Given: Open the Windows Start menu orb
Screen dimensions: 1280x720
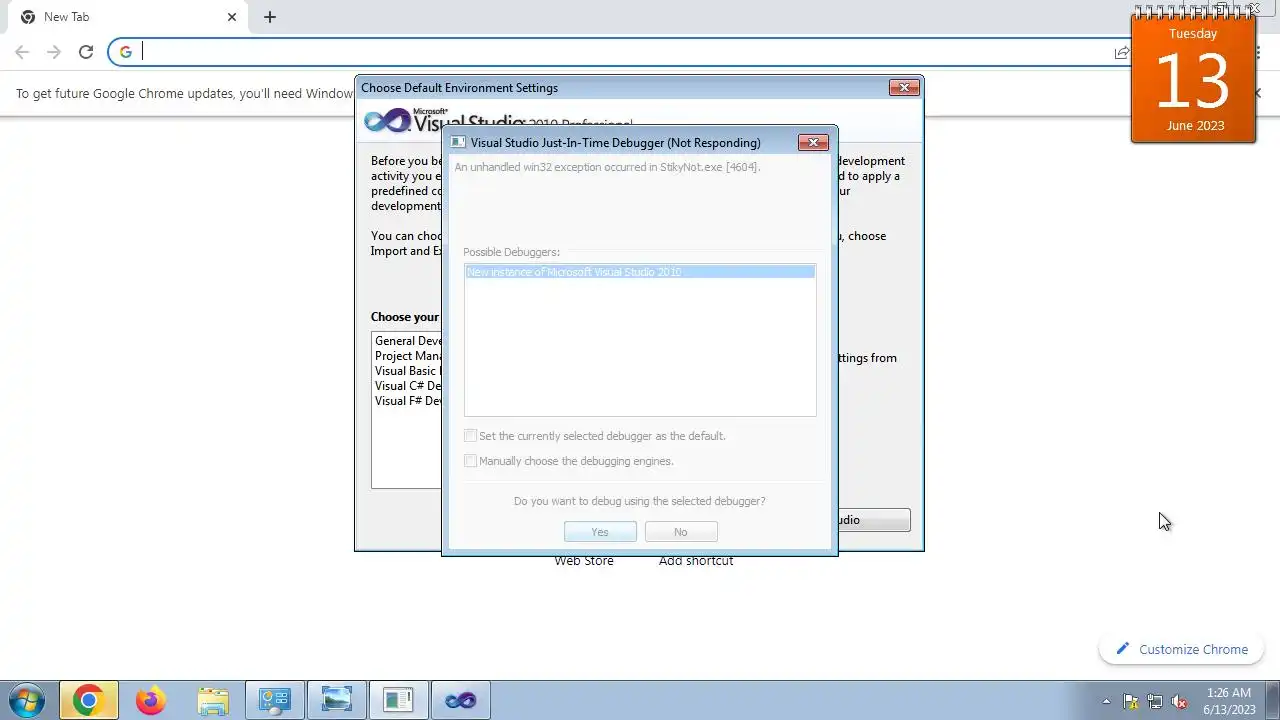Looking at the screenshot, I should (x=27, y=700).
